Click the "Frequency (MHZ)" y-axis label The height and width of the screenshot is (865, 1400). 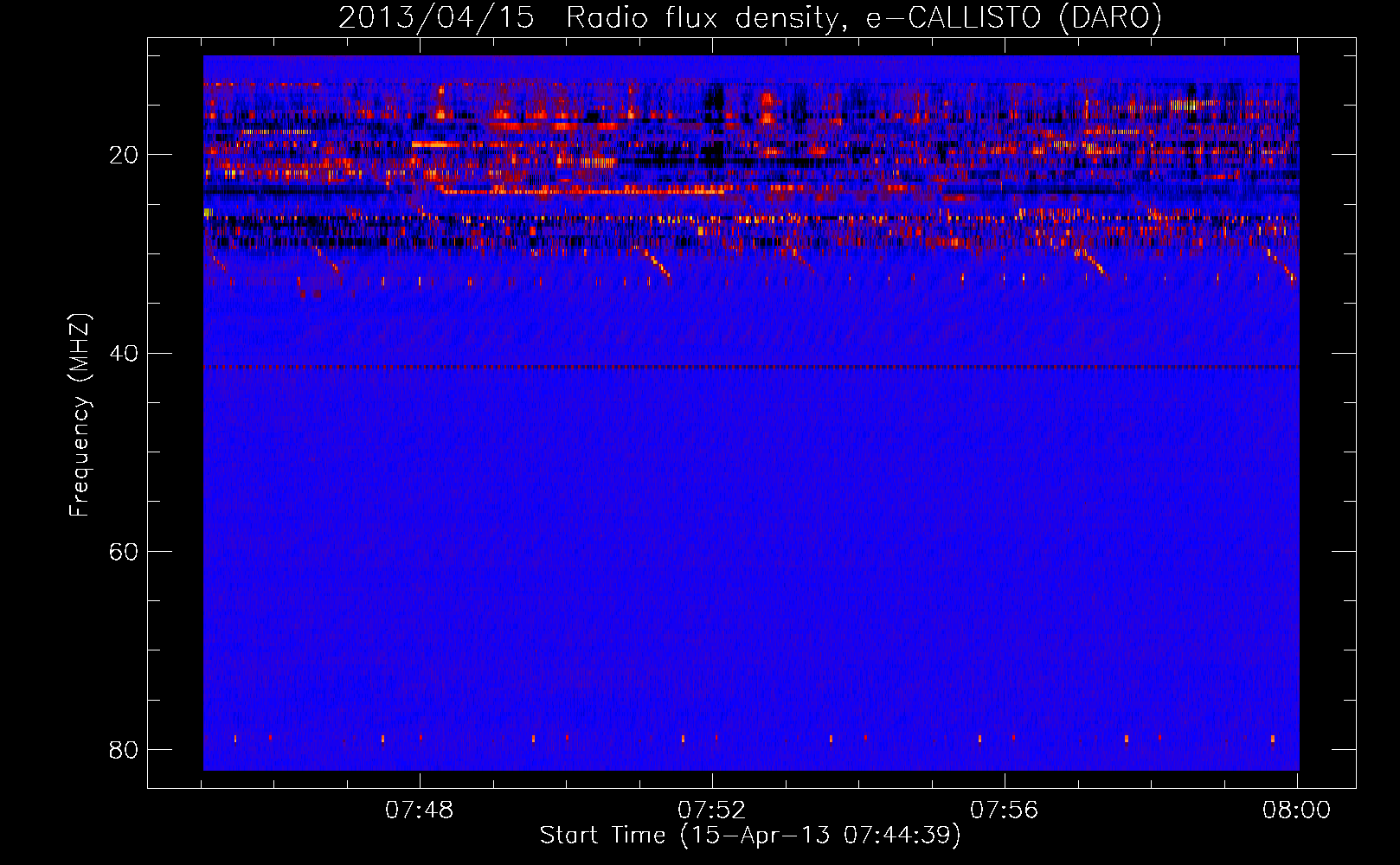[80, 415]
